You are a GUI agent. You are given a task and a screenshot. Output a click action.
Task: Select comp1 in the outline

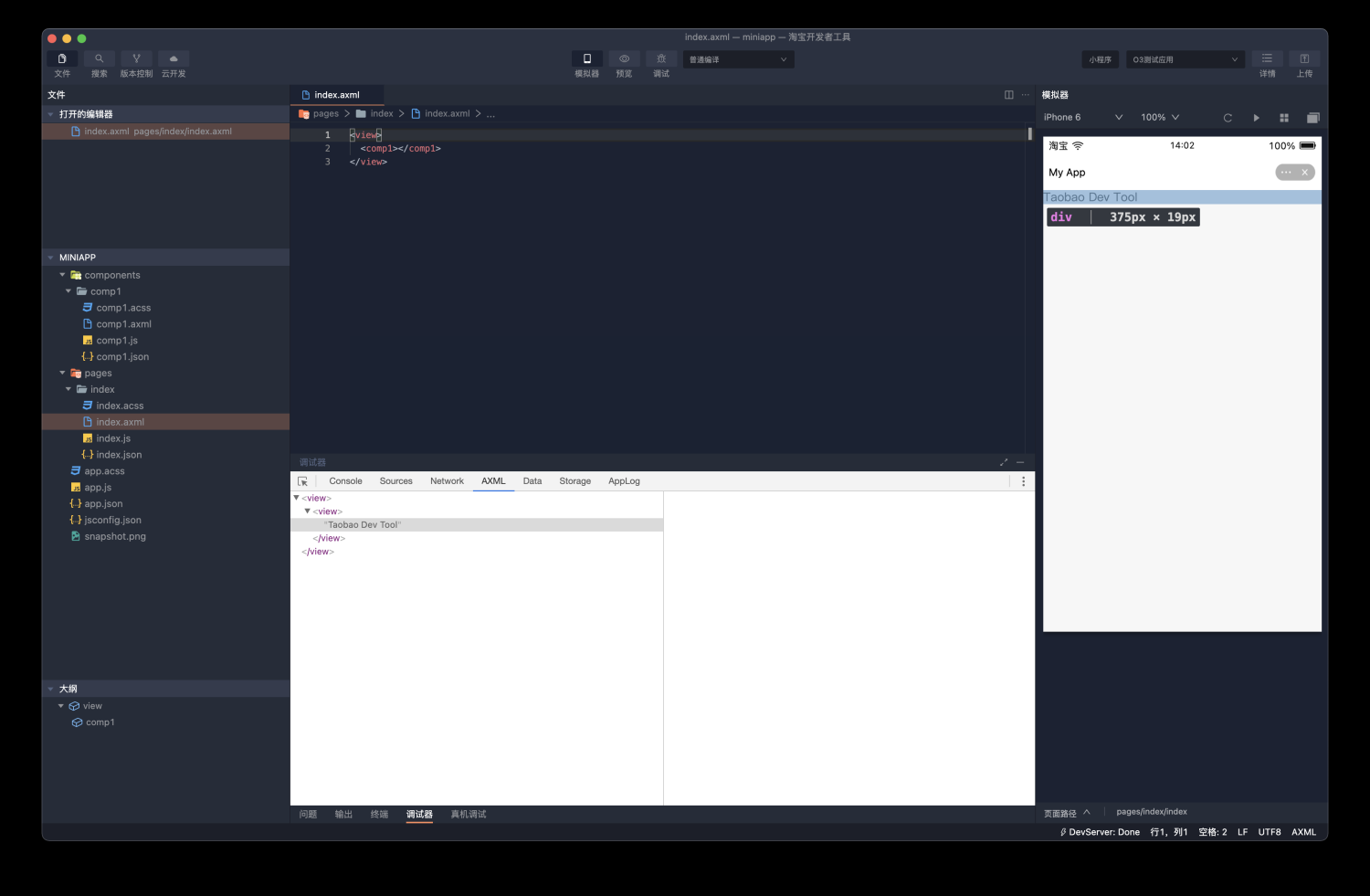click(x=100, y=722)
